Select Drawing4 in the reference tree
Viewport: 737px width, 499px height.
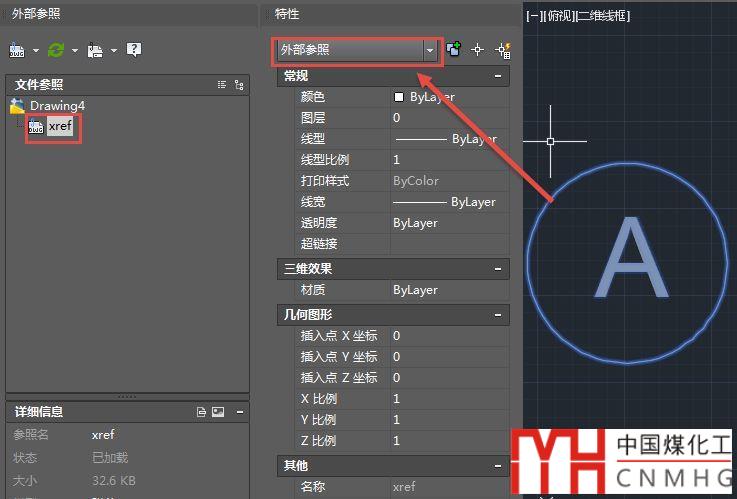[57, 106]
